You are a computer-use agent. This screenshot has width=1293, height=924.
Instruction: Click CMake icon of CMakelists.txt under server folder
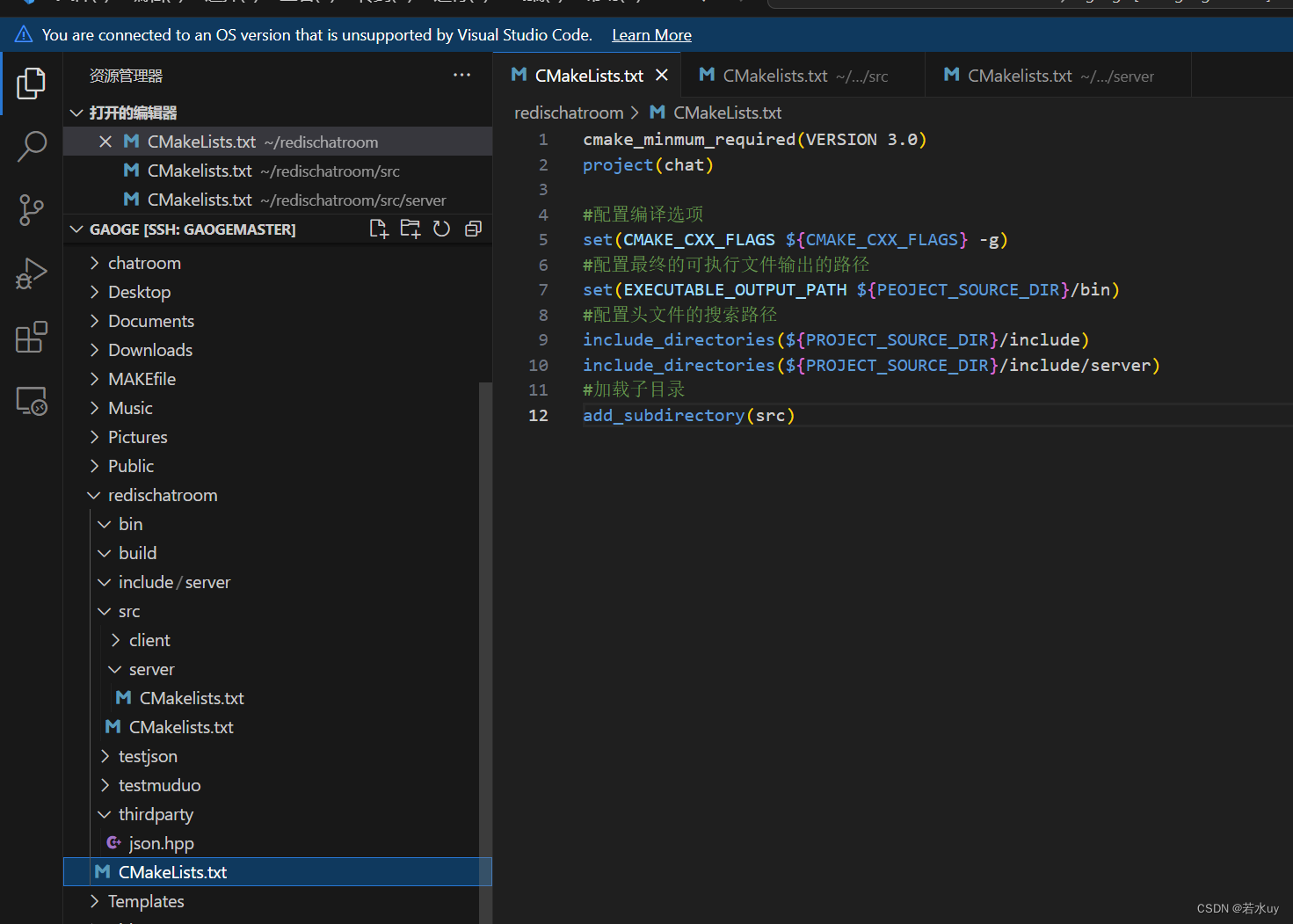click(124, 698)
